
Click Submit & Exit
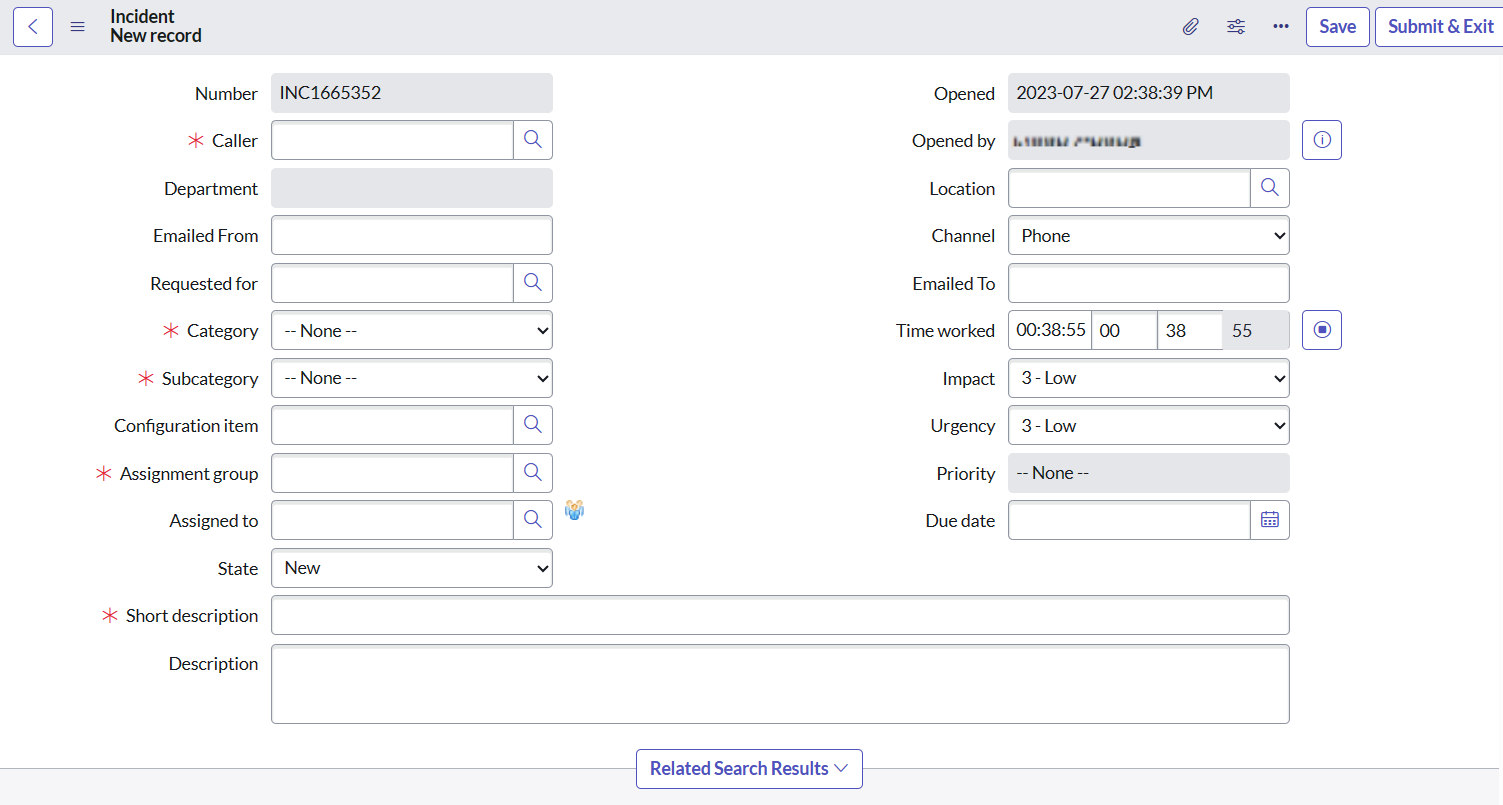click(1440, 26)
